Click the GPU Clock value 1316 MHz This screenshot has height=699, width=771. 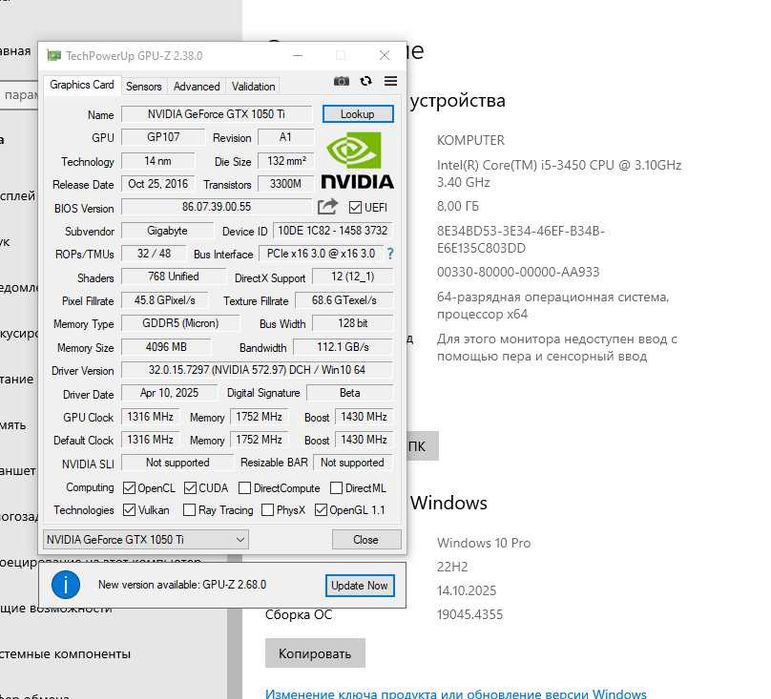click(x=150, y=417)
